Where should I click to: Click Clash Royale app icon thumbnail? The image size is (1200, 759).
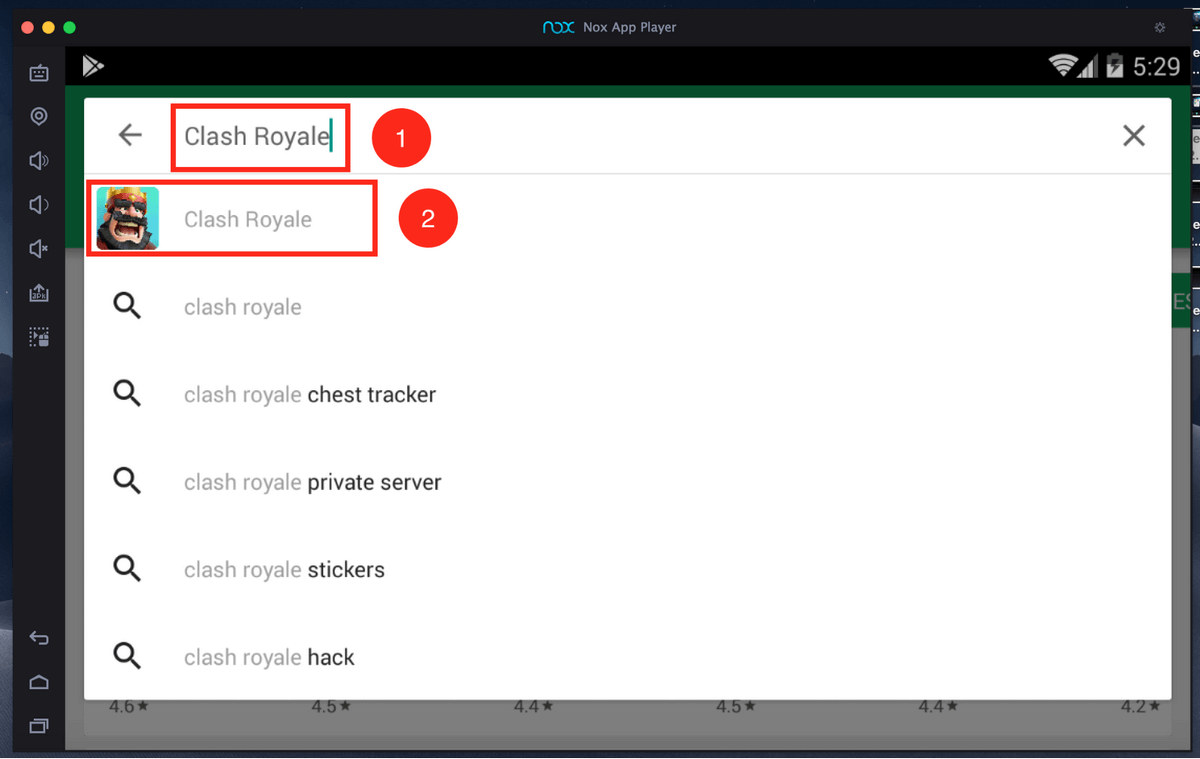127,218
